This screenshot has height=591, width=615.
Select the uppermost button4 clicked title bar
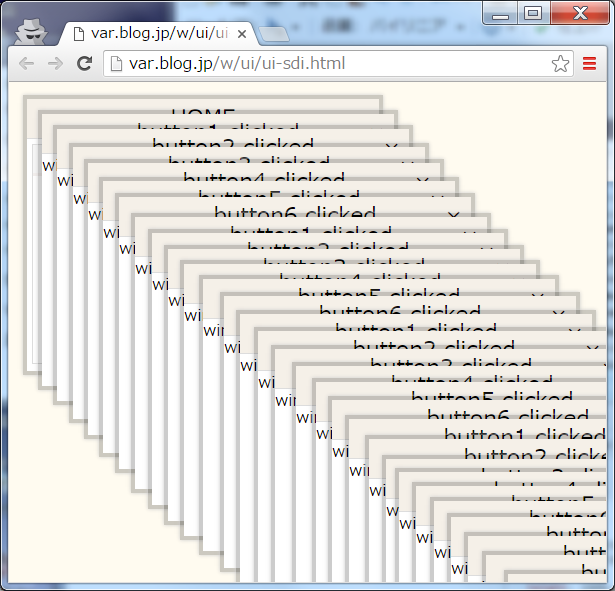pyautogui.click(x=264, y=172)
